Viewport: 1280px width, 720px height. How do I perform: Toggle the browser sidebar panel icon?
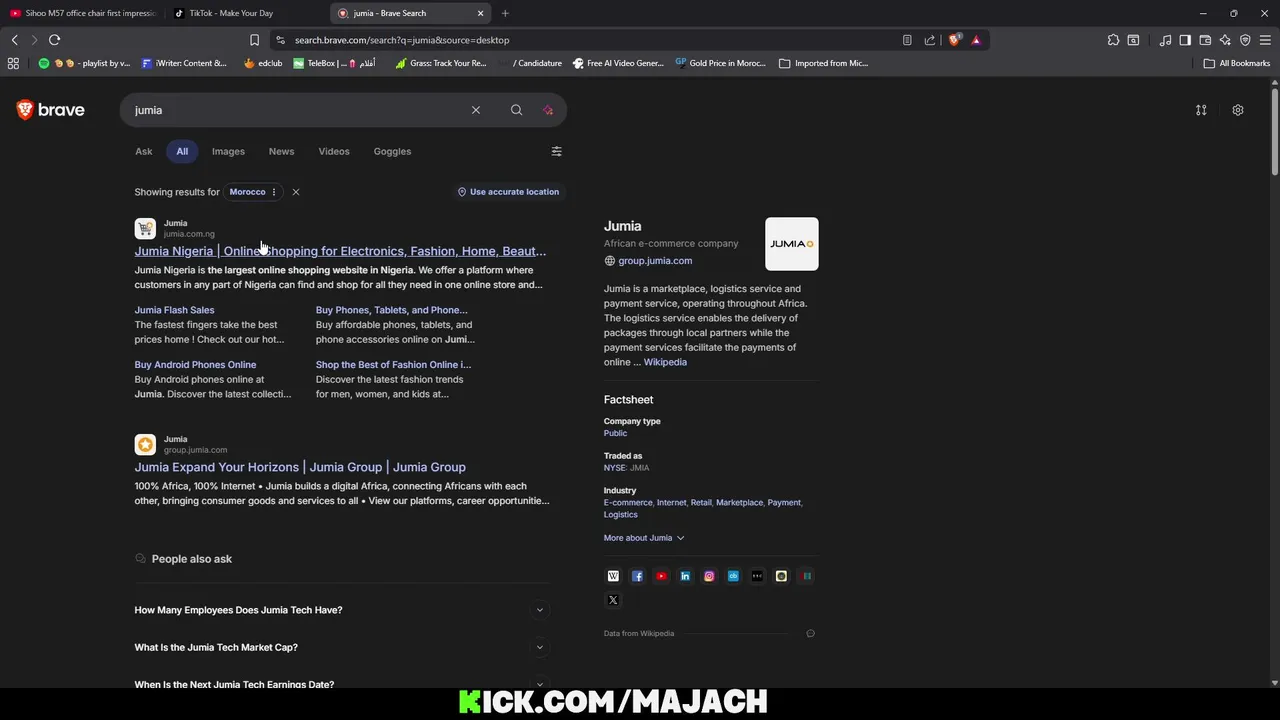(x=1185, y=40)
